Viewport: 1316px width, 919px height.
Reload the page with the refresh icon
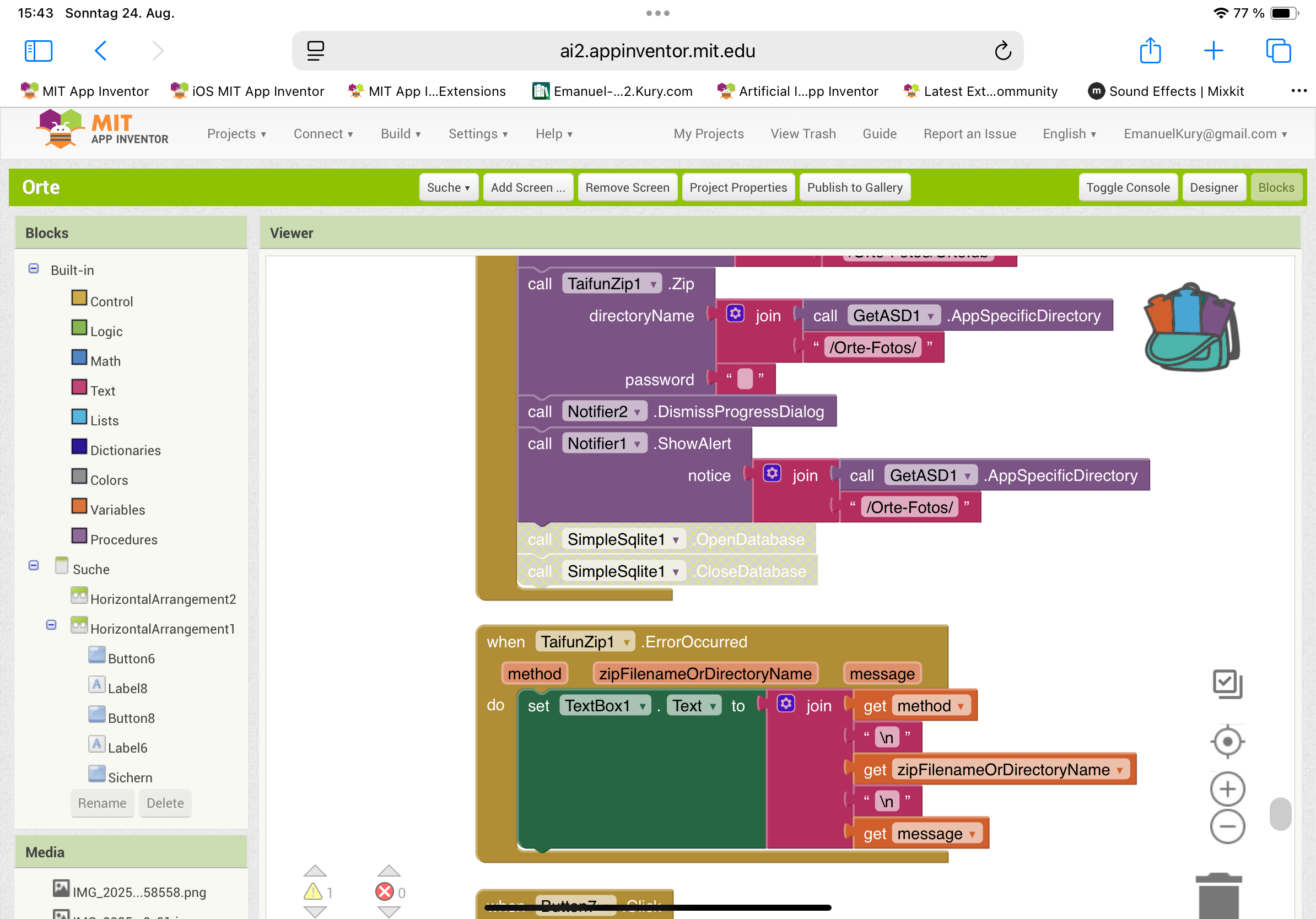1002,51
